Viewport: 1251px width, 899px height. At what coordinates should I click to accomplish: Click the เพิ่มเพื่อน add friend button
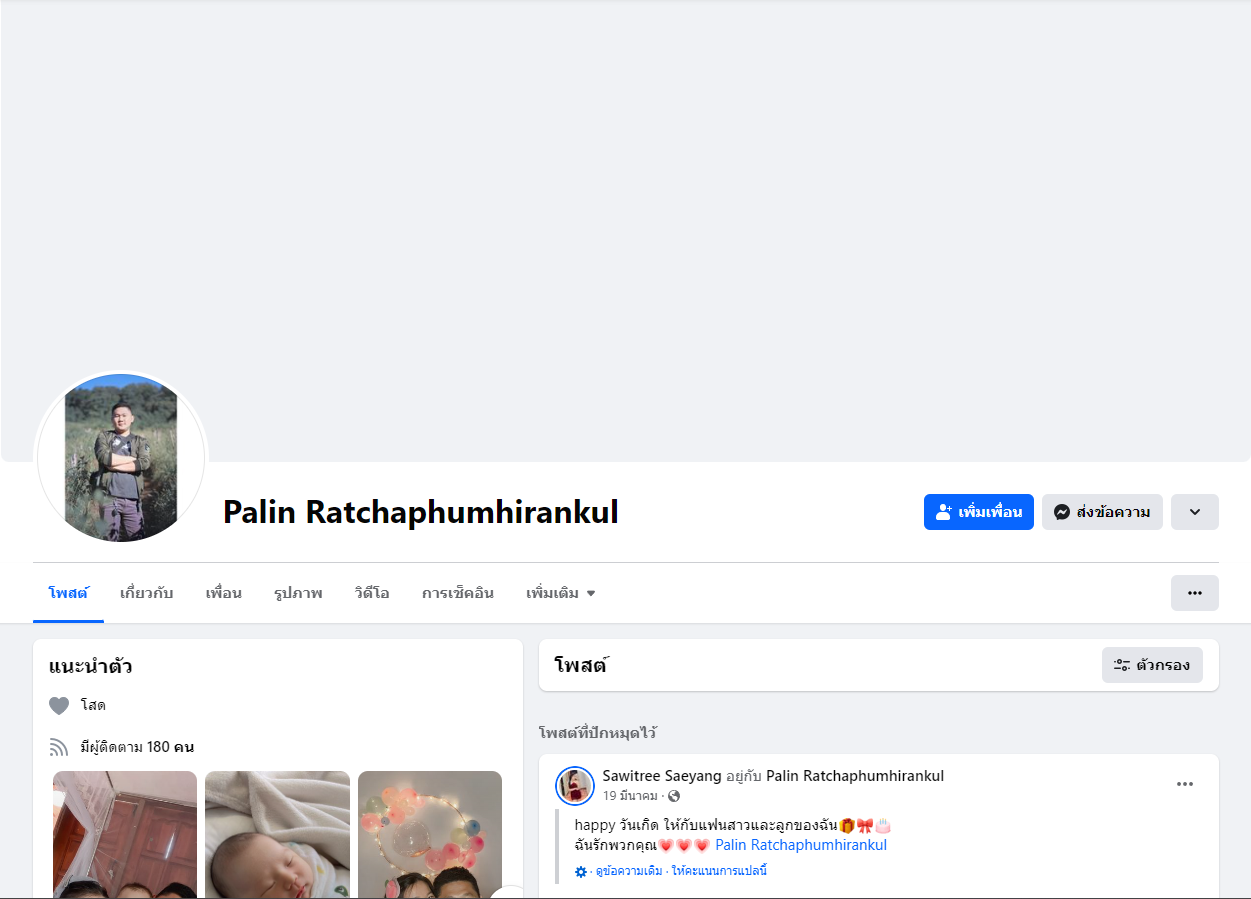[x=978, y=512]
